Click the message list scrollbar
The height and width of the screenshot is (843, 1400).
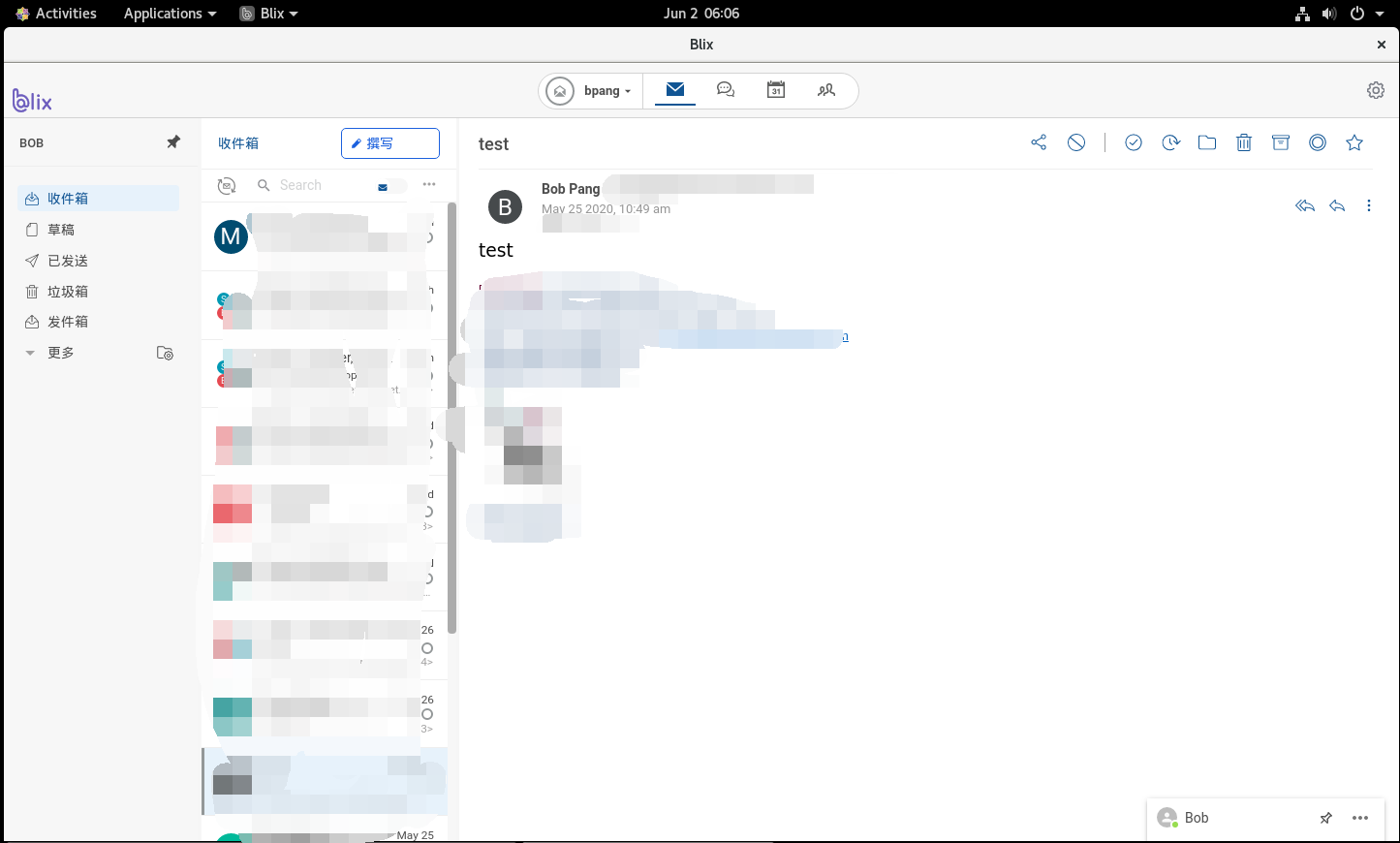point(451,417)
